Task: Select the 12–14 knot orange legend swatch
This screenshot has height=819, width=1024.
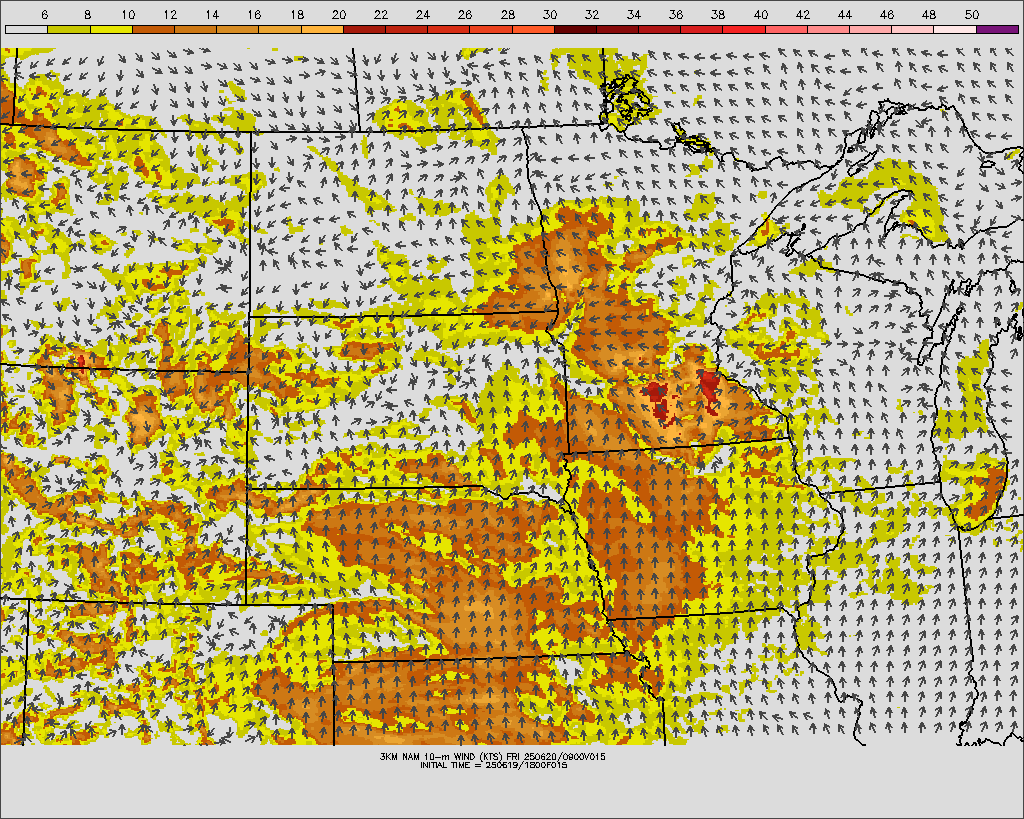Action: click(195, 29)
